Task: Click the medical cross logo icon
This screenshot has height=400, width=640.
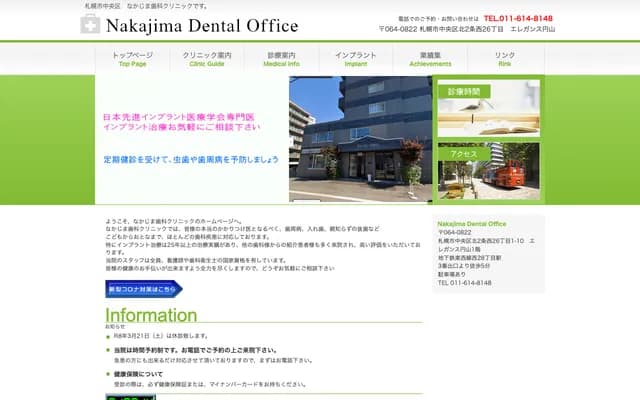Action: (90, 25)
